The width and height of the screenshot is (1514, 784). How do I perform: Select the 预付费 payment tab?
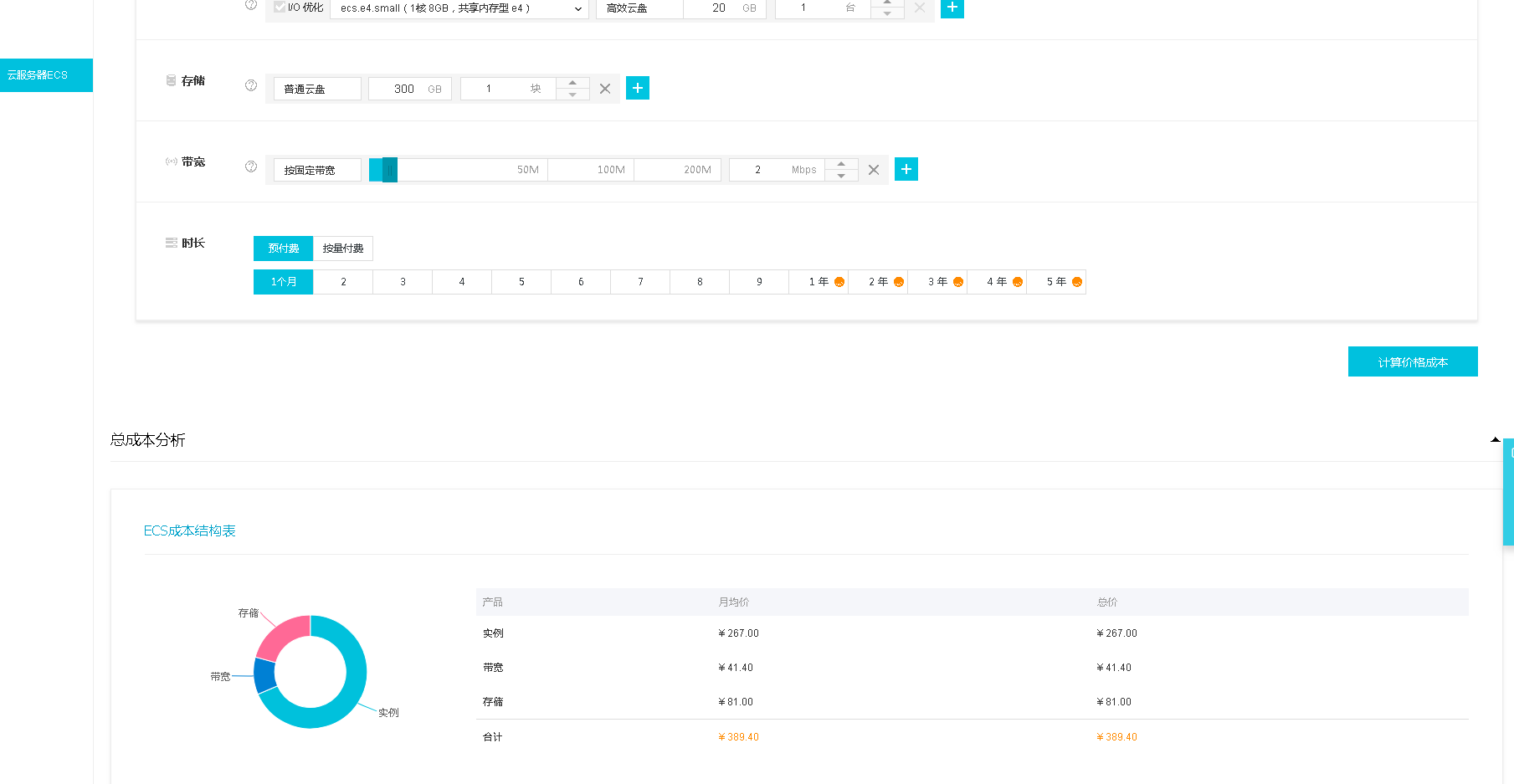(283, 249)
